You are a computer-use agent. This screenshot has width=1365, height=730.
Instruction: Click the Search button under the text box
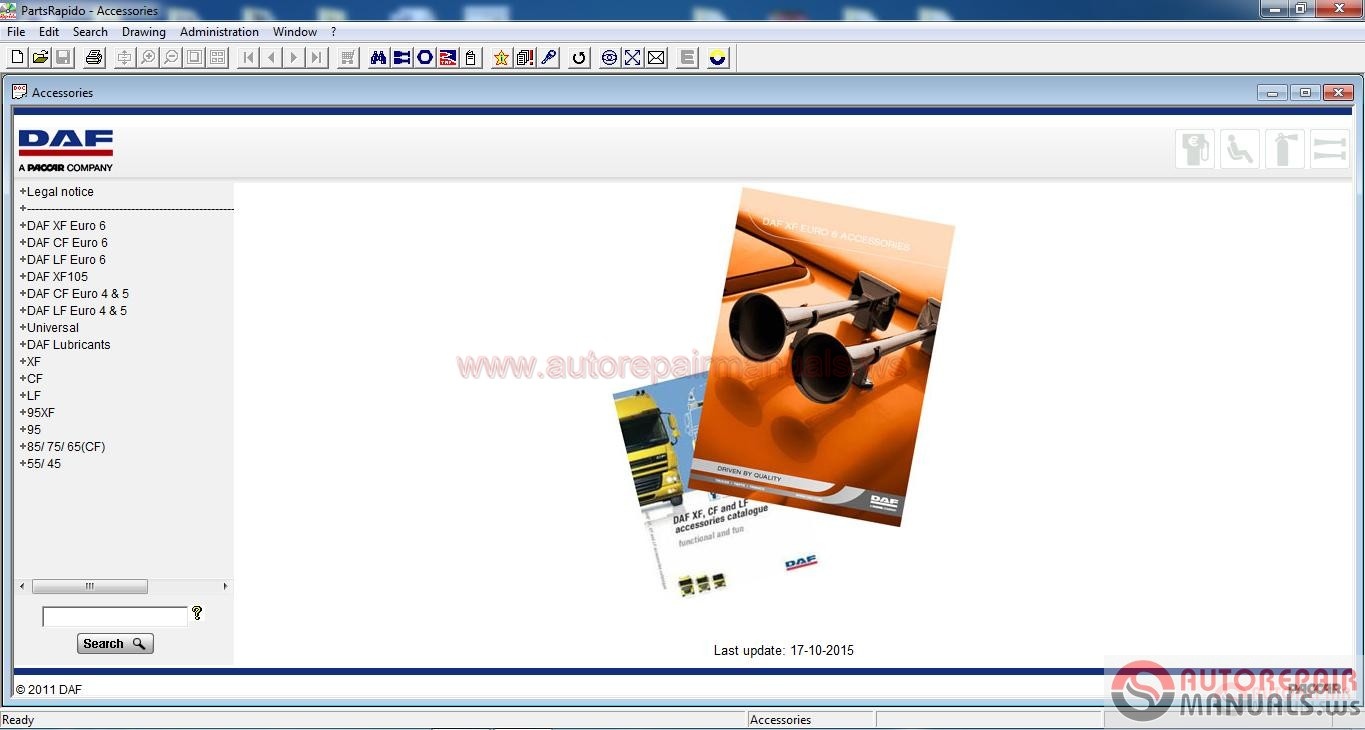point(115,644)
